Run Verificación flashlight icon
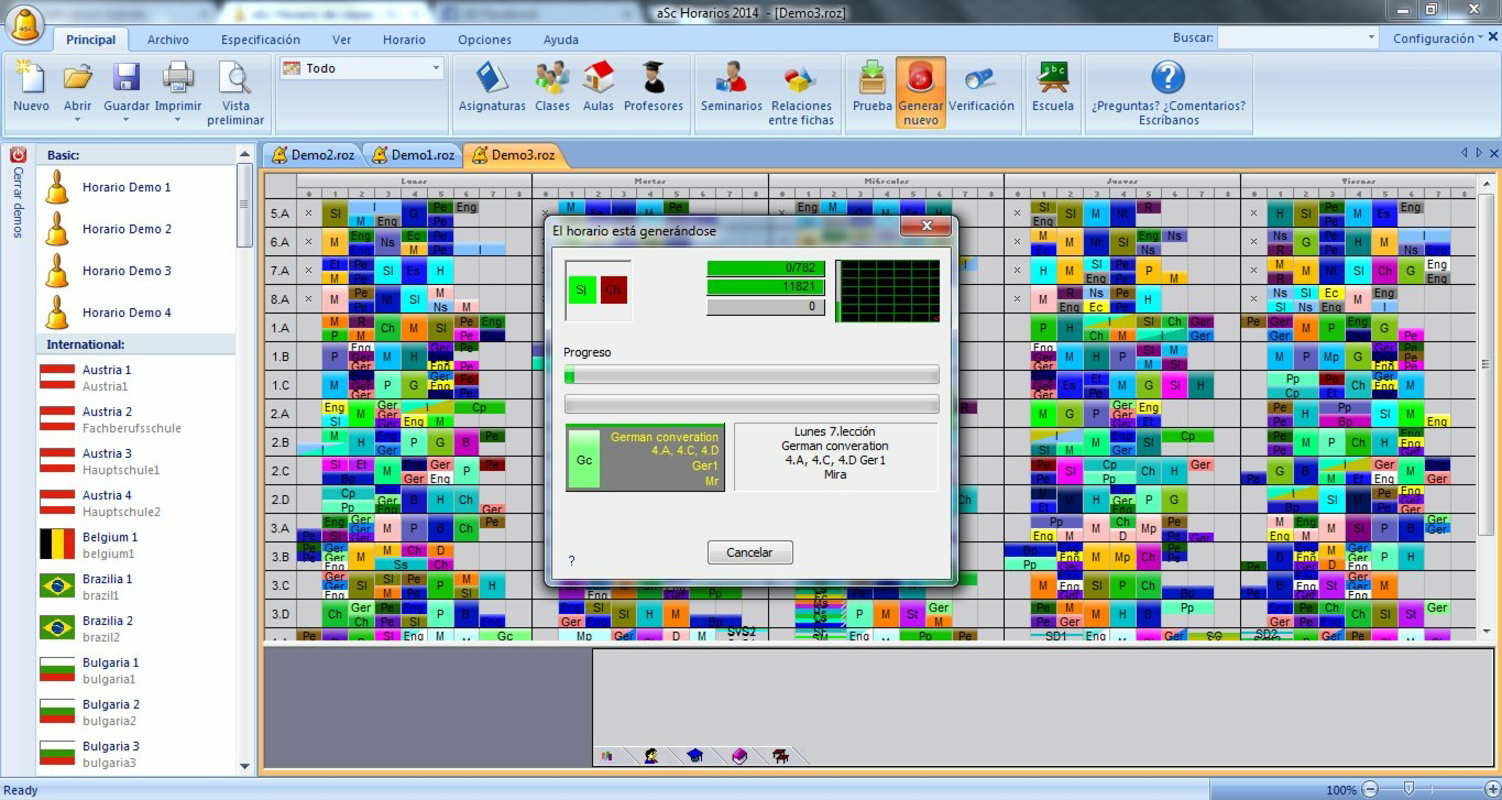This screenshot has height=800, width=1502. 979,78
